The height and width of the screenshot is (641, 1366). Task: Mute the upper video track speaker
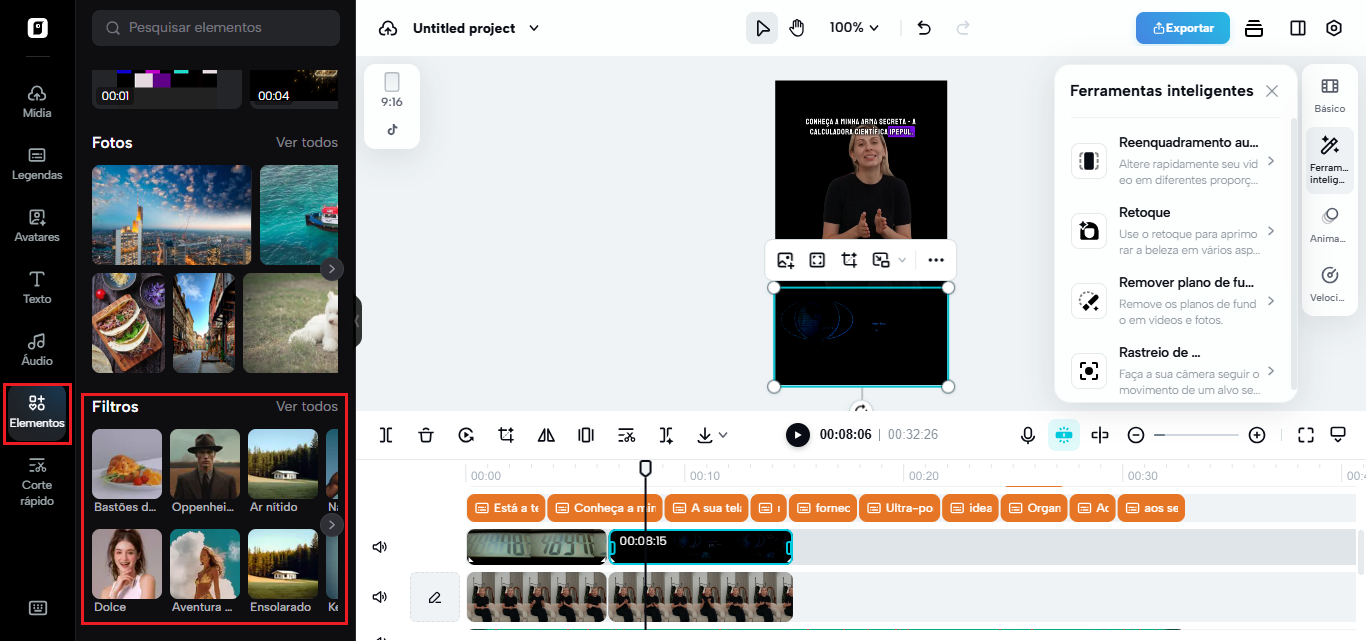click(x=380, y=547)
